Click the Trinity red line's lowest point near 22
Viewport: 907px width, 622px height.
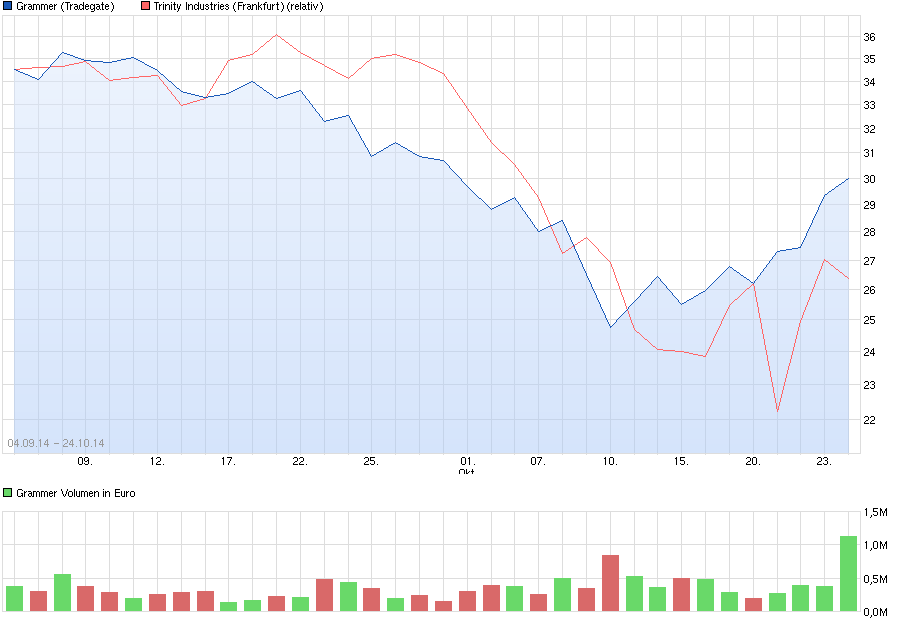click(x=777, y=411)
